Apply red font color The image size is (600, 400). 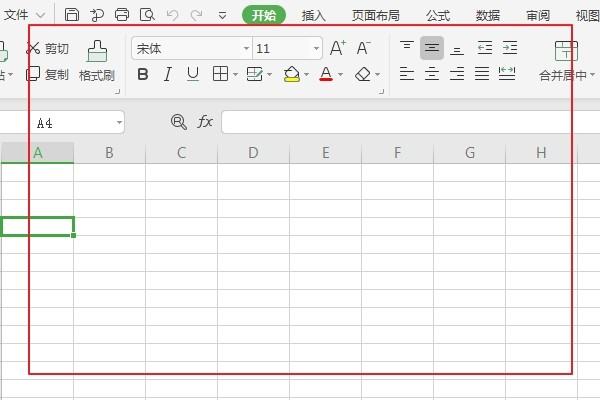[x=326, y=74]
